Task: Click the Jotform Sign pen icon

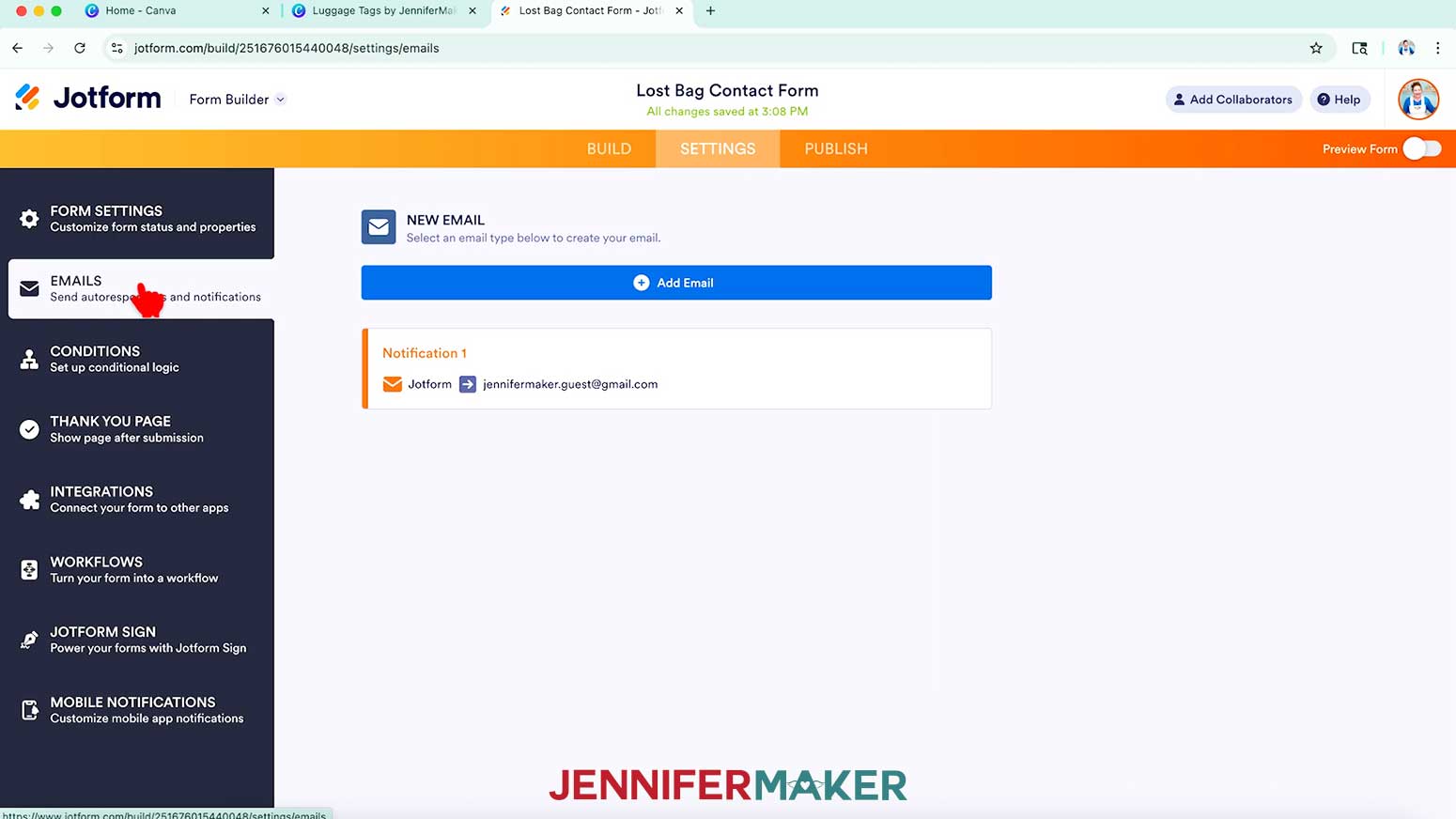Action: [x=29, y=640]
